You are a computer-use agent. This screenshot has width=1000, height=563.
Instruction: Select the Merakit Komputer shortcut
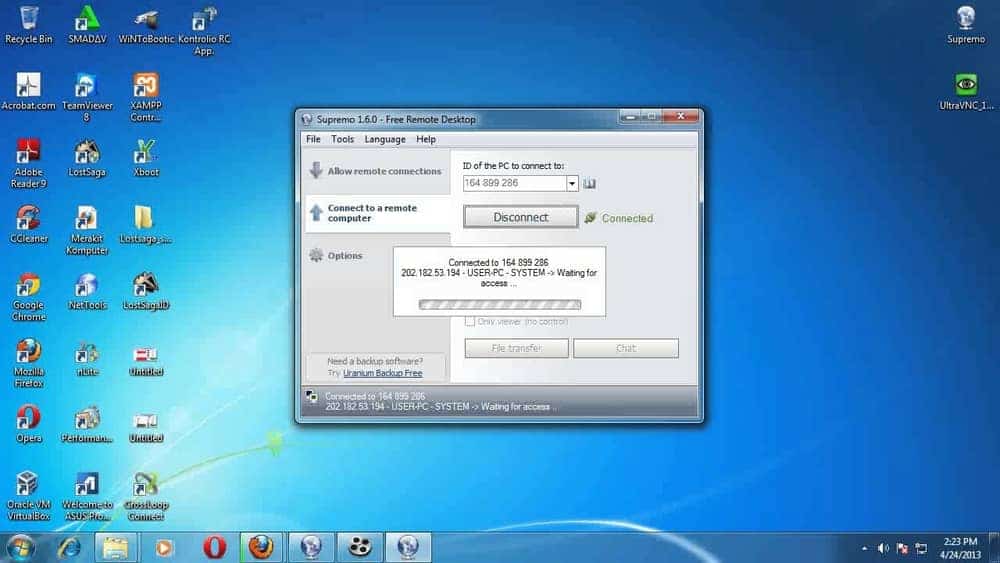point(87,230)
